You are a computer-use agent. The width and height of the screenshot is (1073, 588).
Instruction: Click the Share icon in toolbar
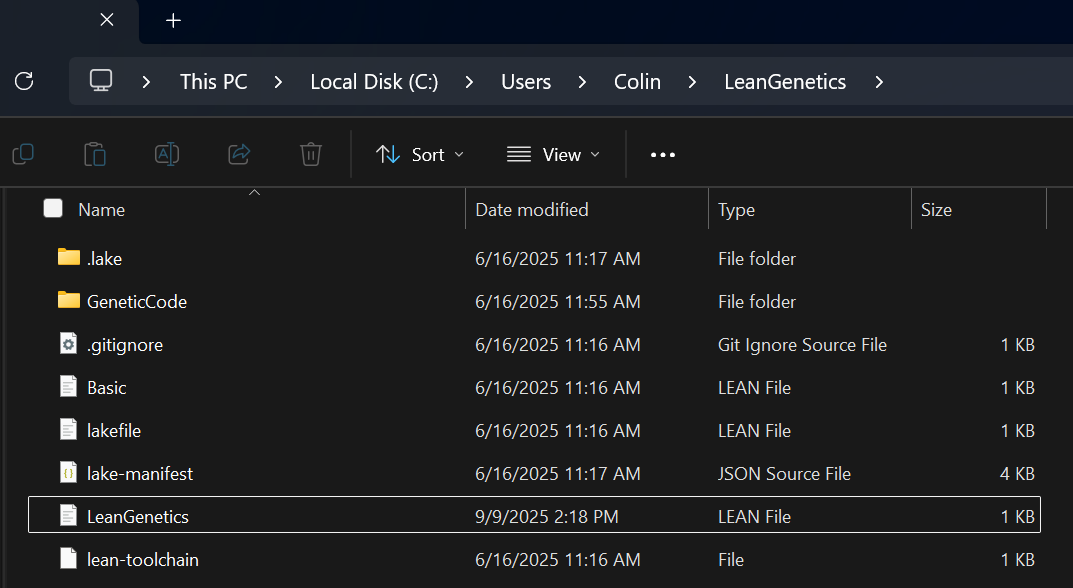(x=239, y=154)
